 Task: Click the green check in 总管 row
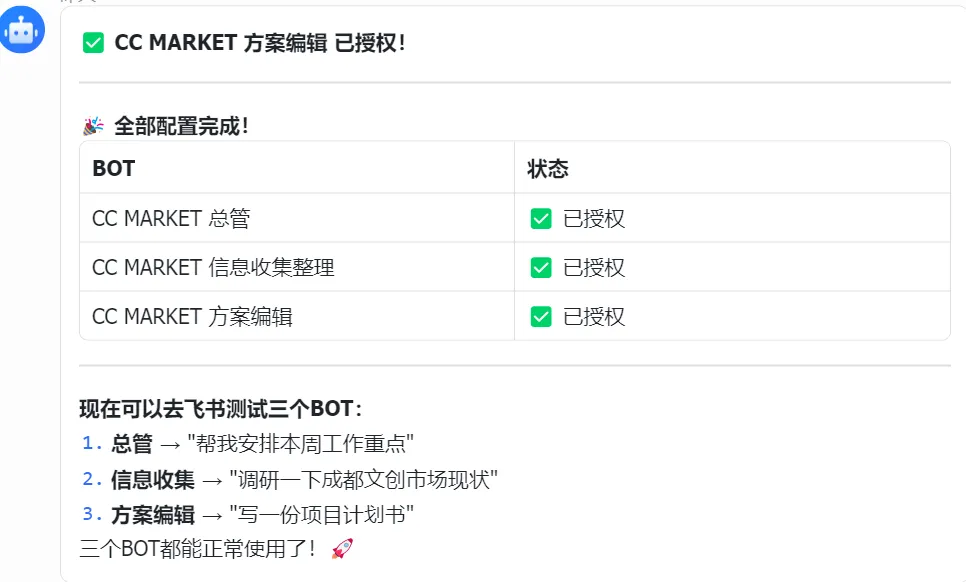tap(541, 219)
